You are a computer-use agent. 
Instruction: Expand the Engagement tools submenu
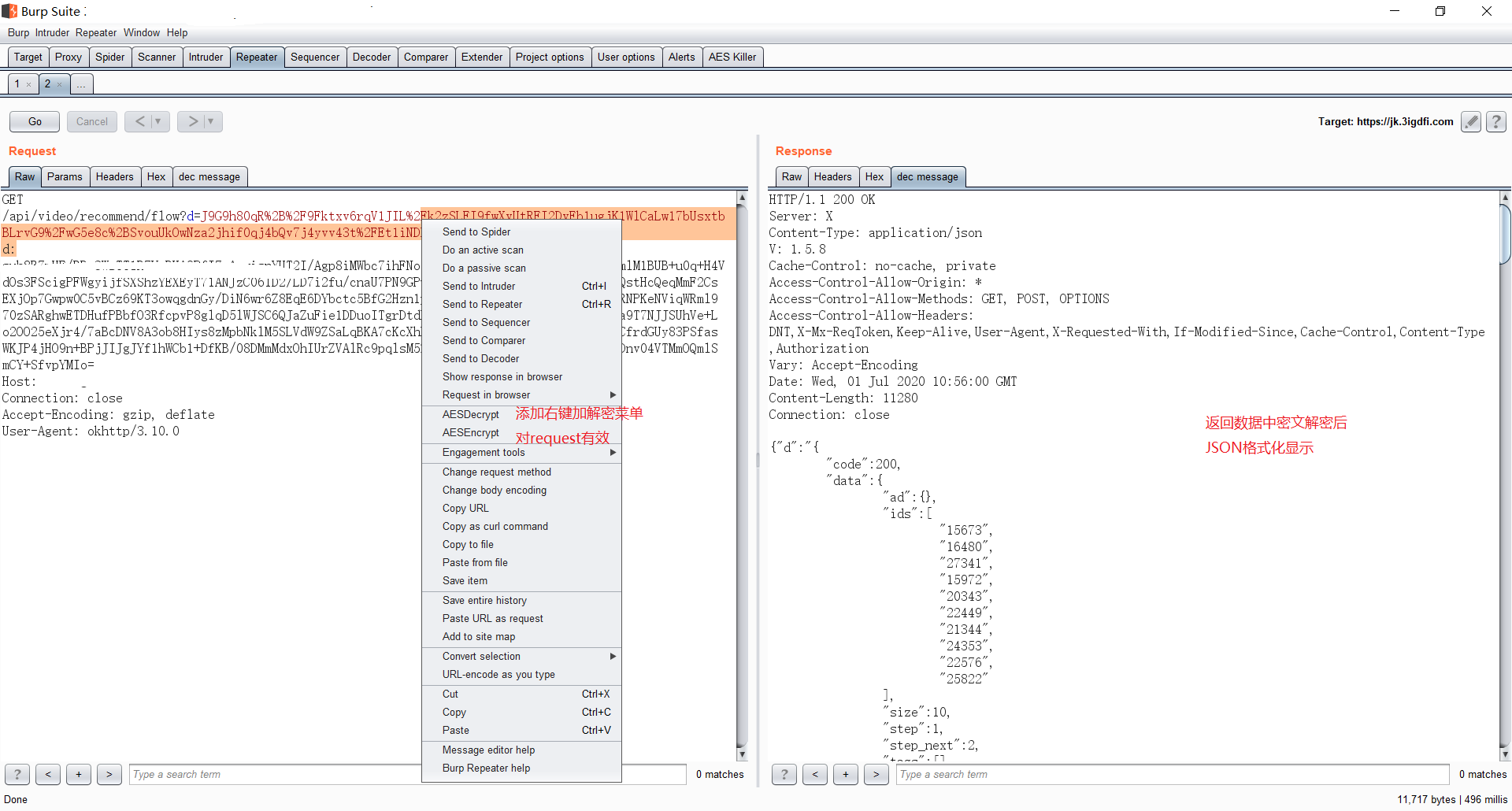pyautogui.click(x=521, y=453)
